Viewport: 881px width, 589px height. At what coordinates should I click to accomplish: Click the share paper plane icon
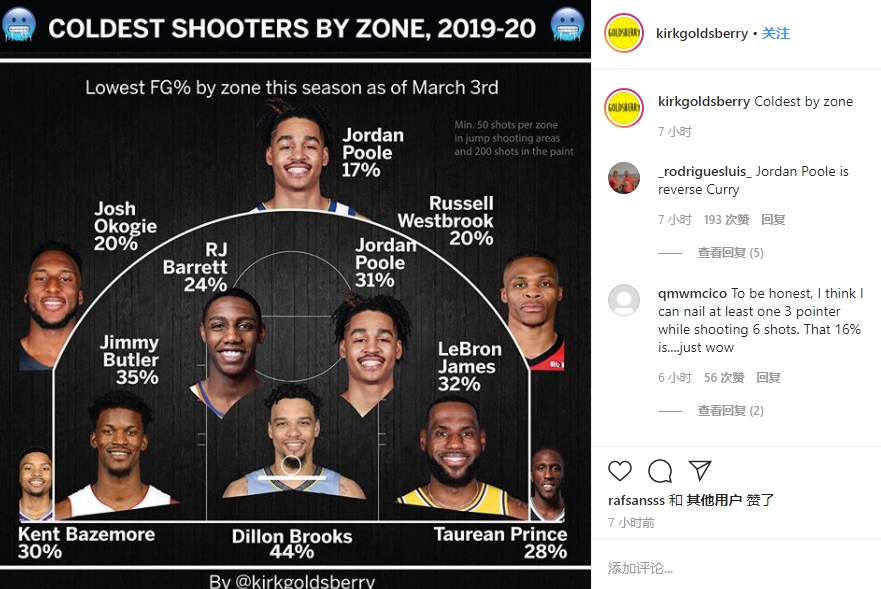(x=700, y=471)
